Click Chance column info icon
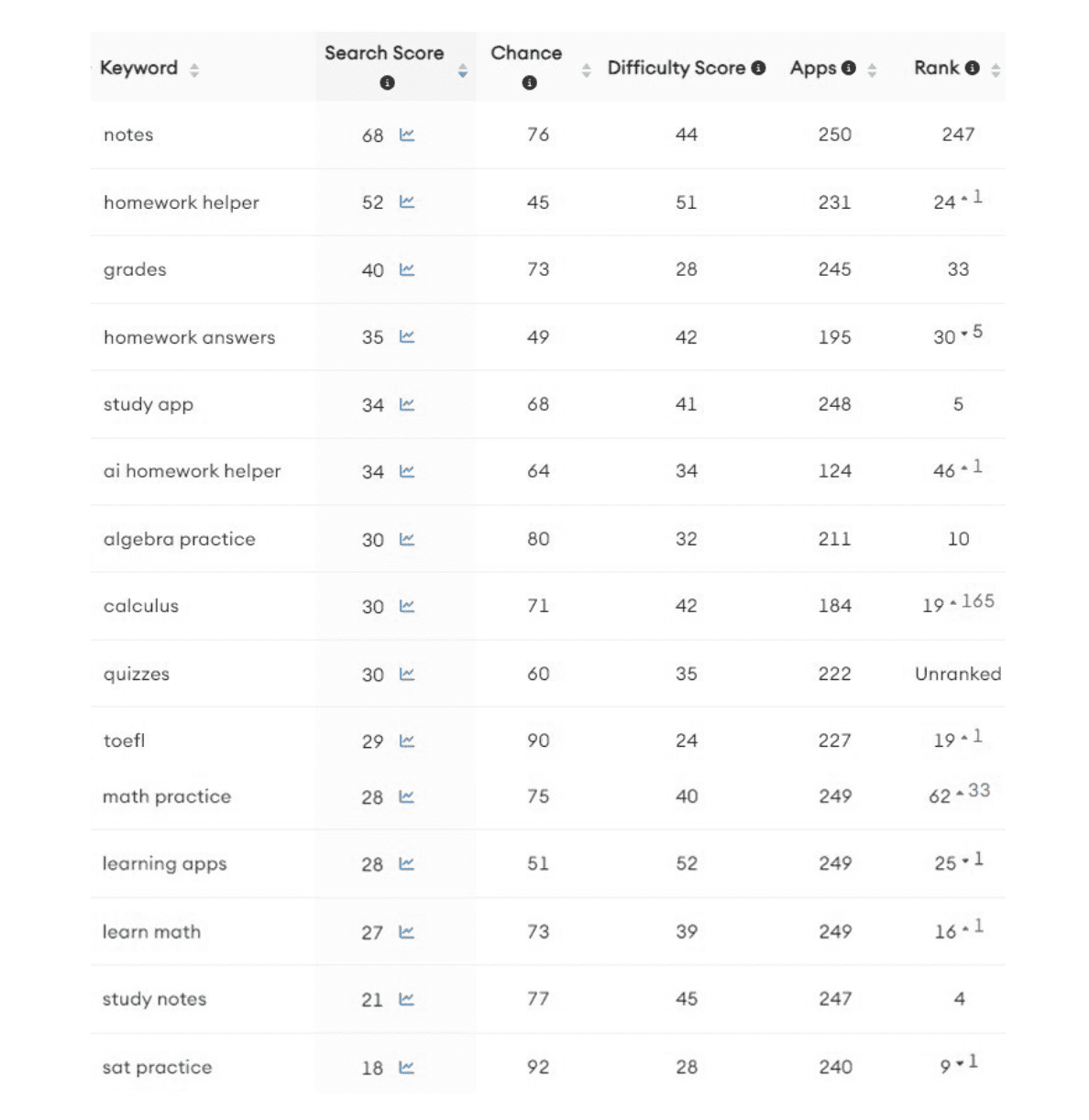Viewport: 1089px width, 1120px height. click(x=529, y=82)
